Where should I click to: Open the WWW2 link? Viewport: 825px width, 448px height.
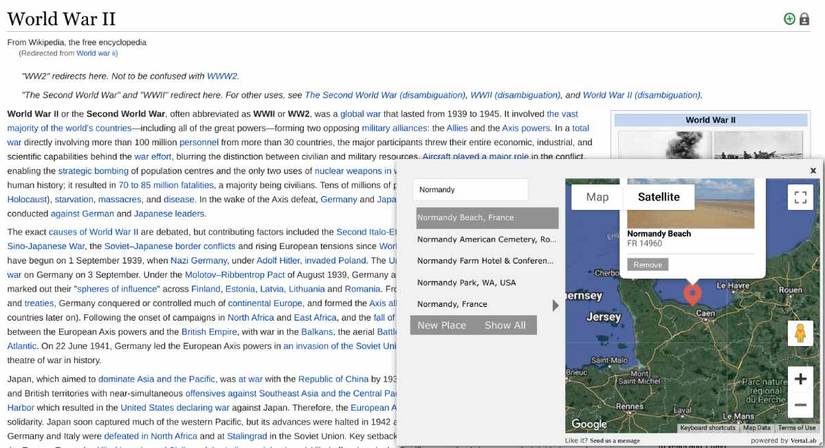coord(222,76)
